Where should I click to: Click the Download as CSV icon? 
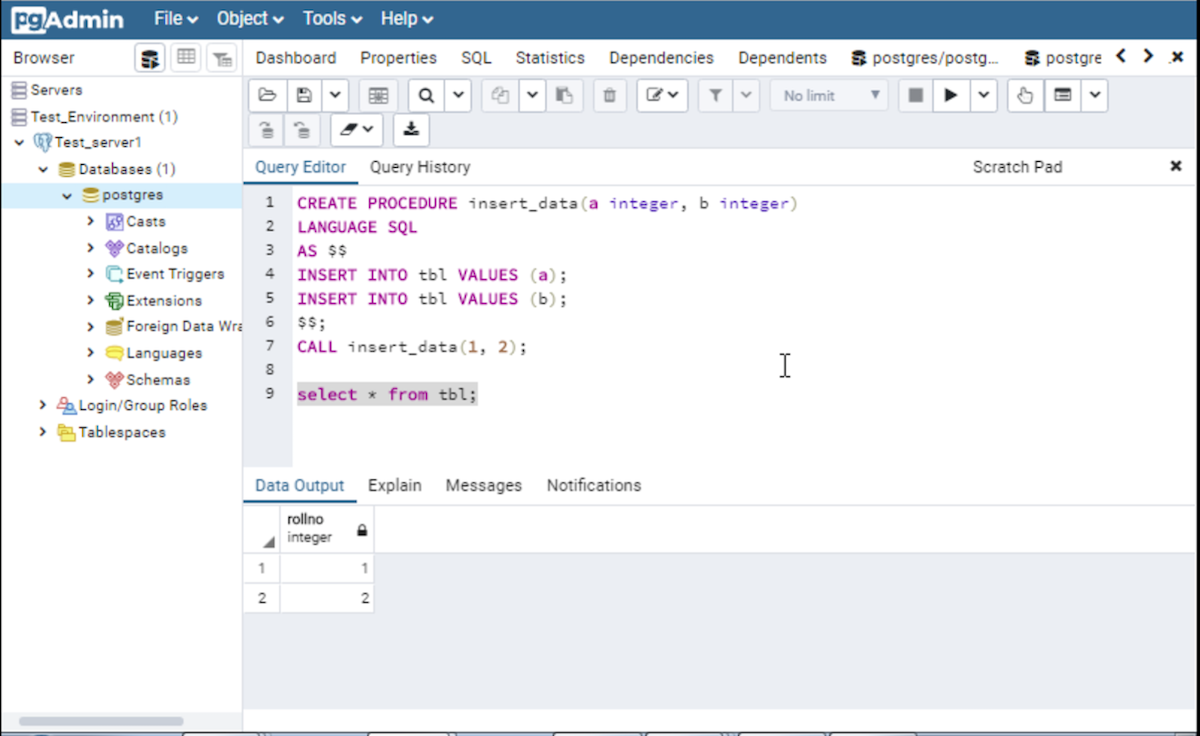pyautogui.click(x=411, y=129)
